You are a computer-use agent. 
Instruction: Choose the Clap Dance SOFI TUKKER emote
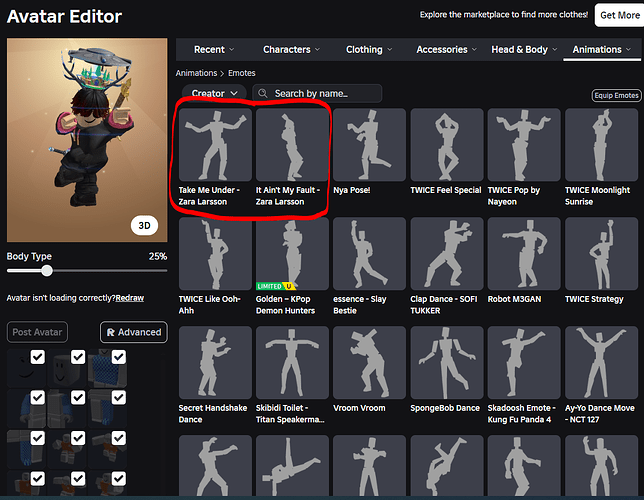[x=447, y=253]
